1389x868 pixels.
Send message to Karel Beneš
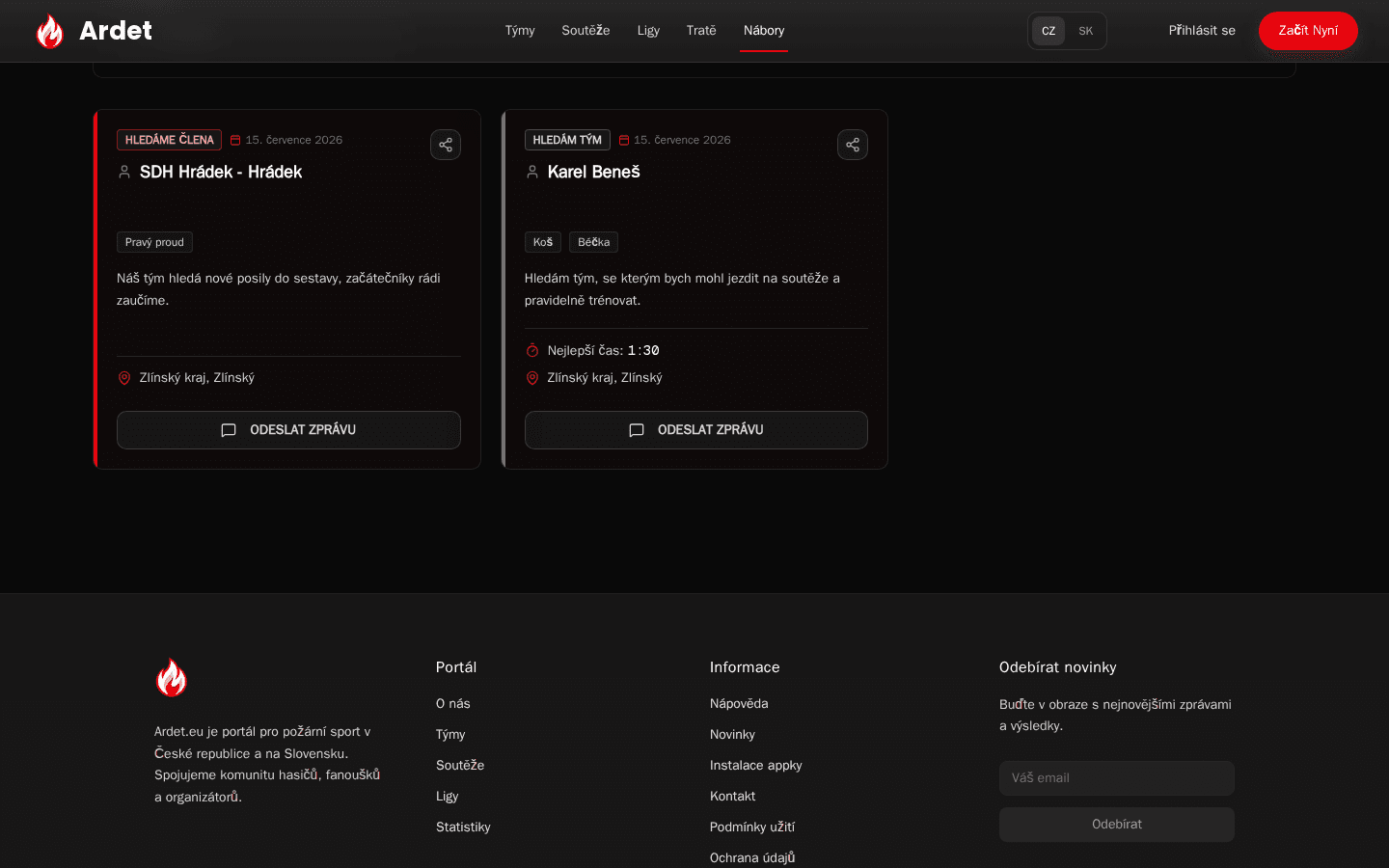click(x=696, y=430)
